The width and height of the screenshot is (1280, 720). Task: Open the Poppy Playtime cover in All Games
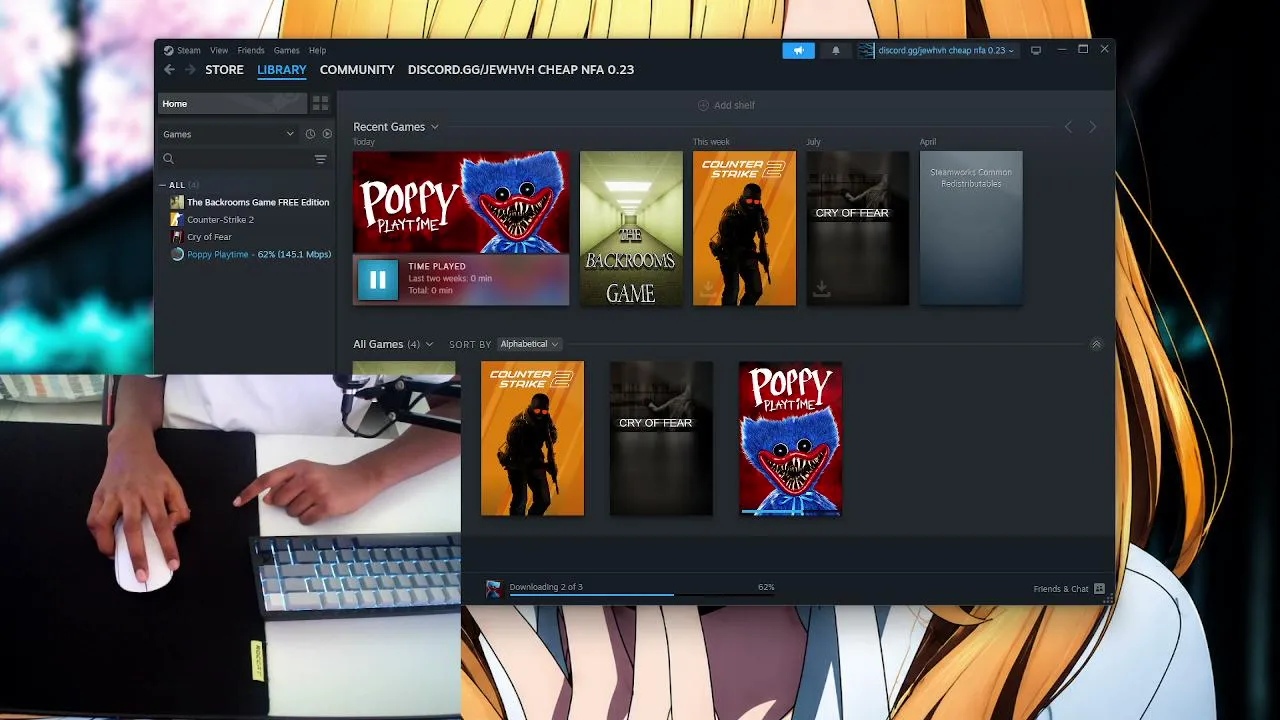pos(790,439)
